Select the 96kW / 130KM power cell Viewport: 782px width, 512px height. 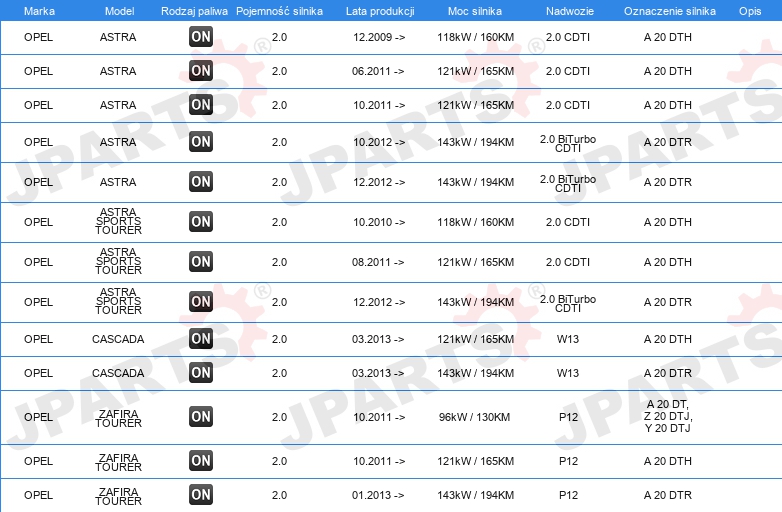click(x=474, y=417)
